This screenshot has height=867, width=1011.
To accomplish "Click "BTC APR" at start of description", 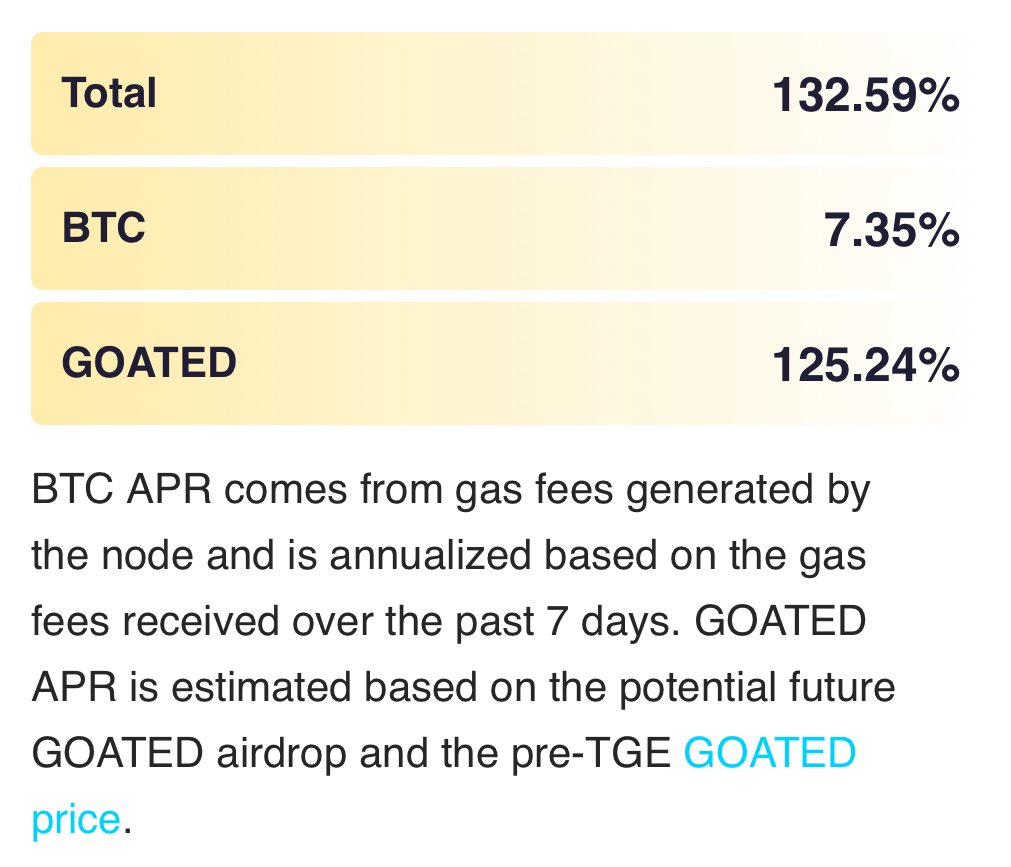I will [x=121, y=489].
